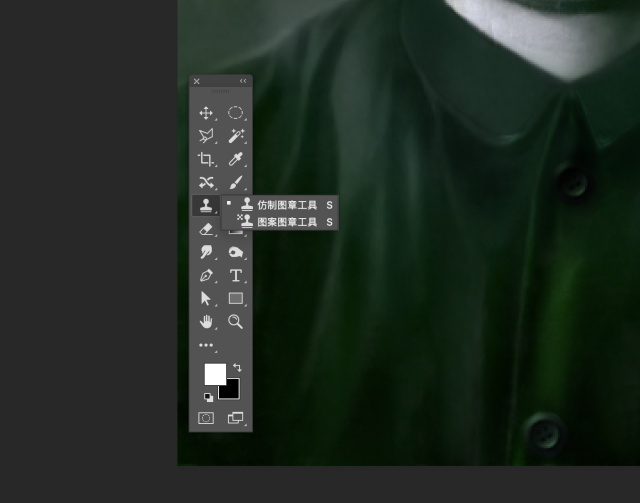Open the Edit Toolbar three-dots menu
Screen dimensions: 640x503
(x=206, y=345)
